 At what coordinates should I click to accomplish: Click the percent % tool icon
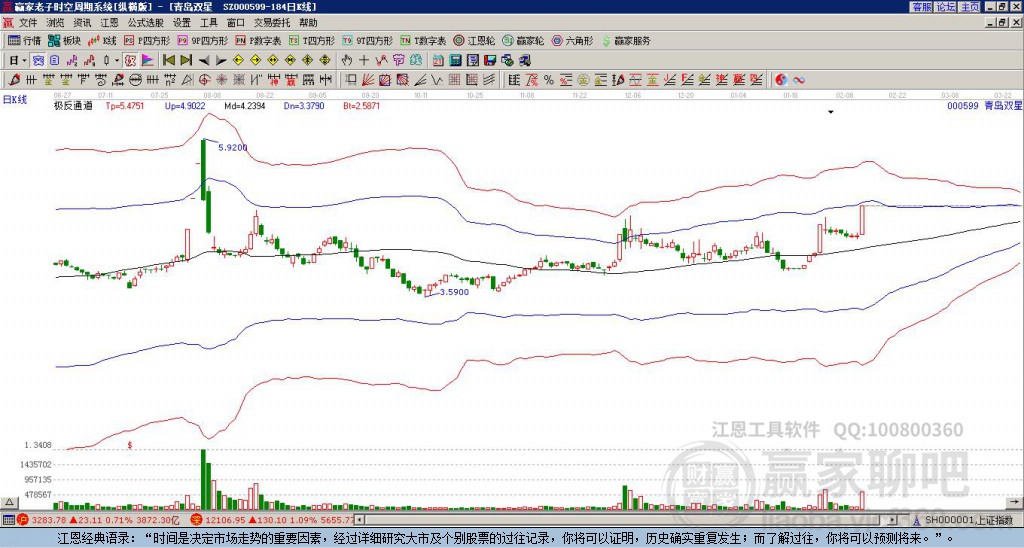[x=549, y=80]
